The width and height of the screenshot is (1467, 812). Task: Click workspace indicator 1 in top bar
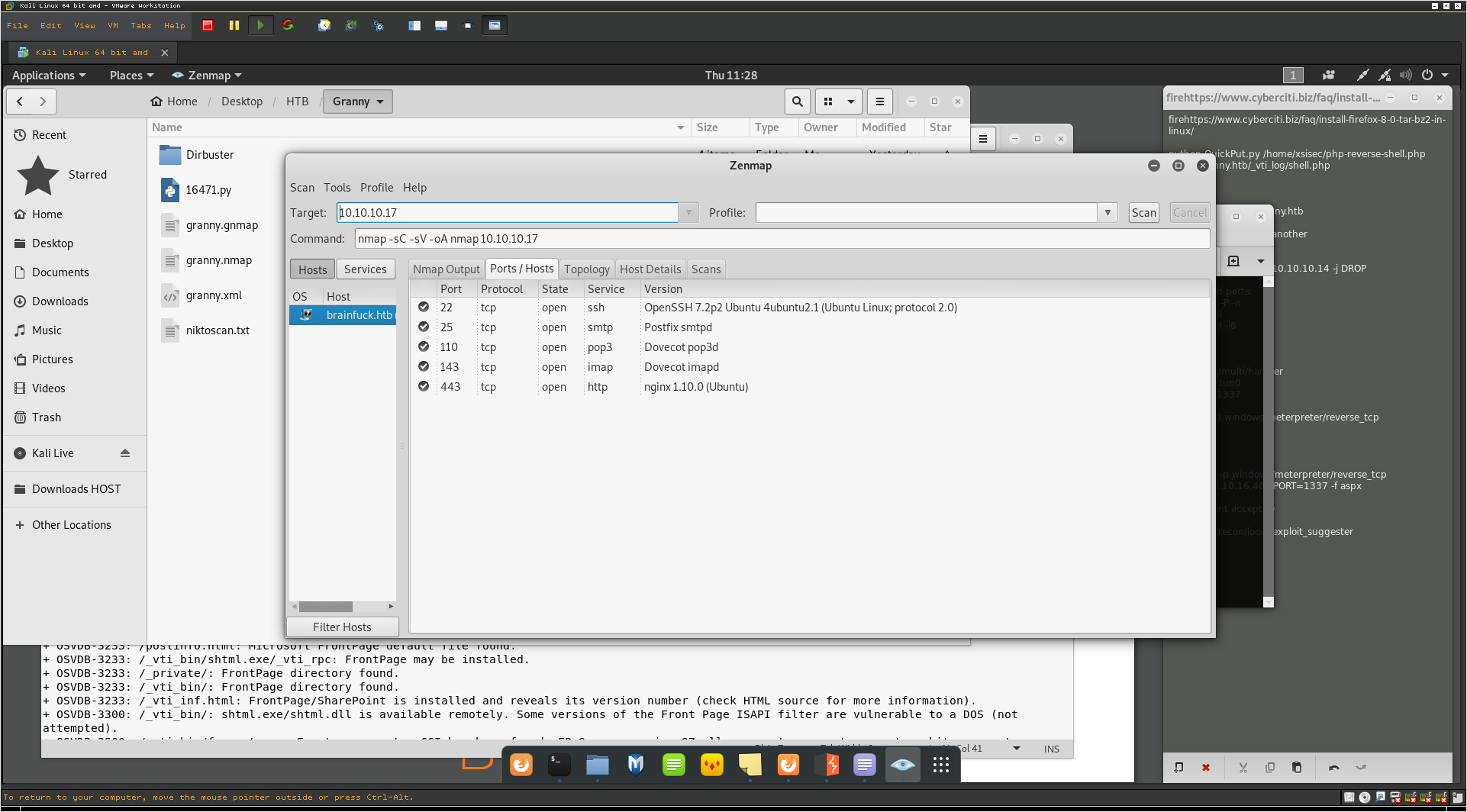pyautogui.click(x=1293, y=75)
